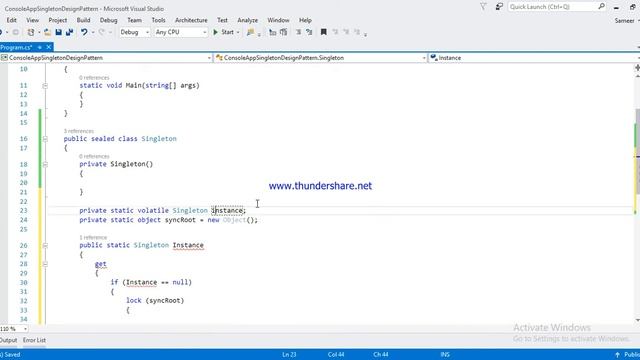Open the Help menu
The height and width of the screenshot is (360, 640).
pos(305,20)
